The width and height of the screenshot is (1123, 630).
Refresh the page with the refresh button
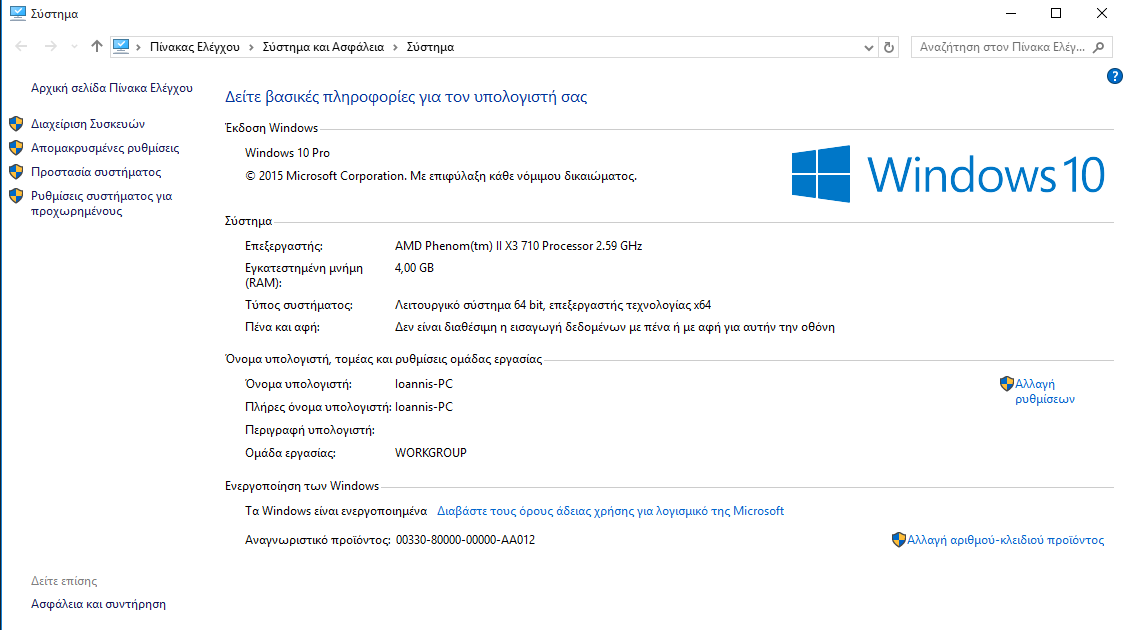click(889, 47)
